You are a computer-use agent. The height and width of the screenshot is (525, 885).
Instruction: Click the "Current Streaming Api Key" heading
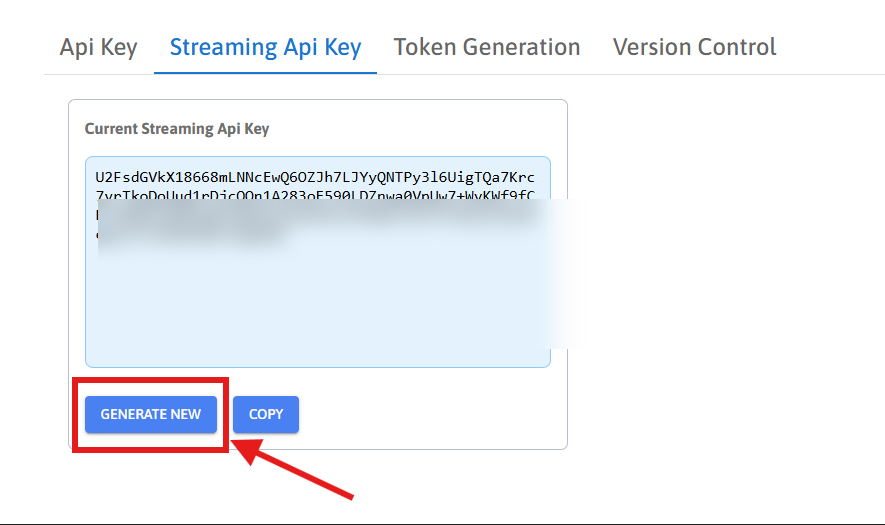(177, 129)
